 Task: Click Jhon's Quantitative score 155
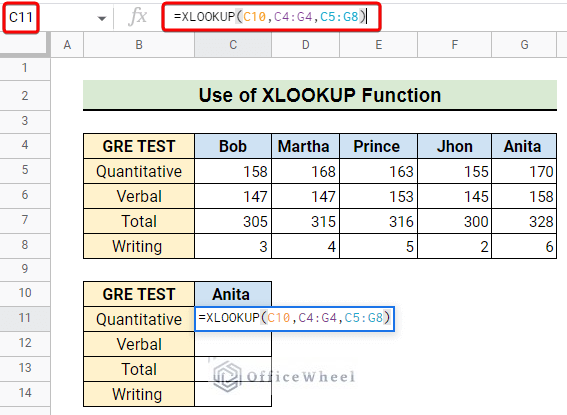(x=455, y=171)
